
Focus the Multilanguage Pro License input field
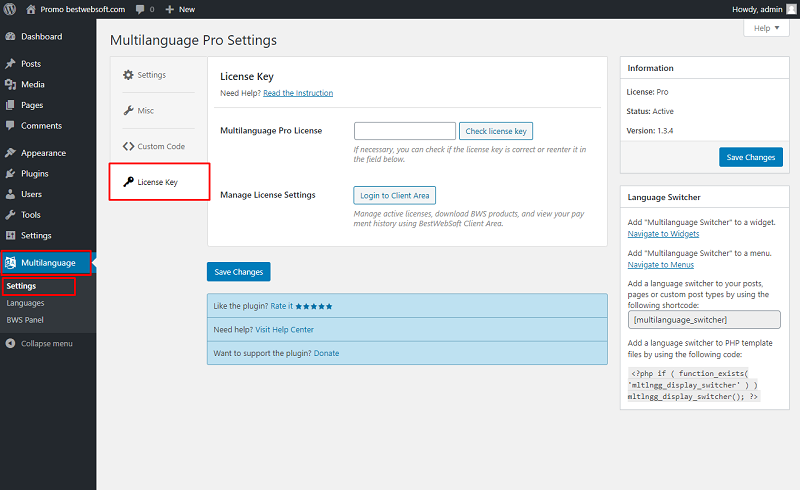[405, 131]
